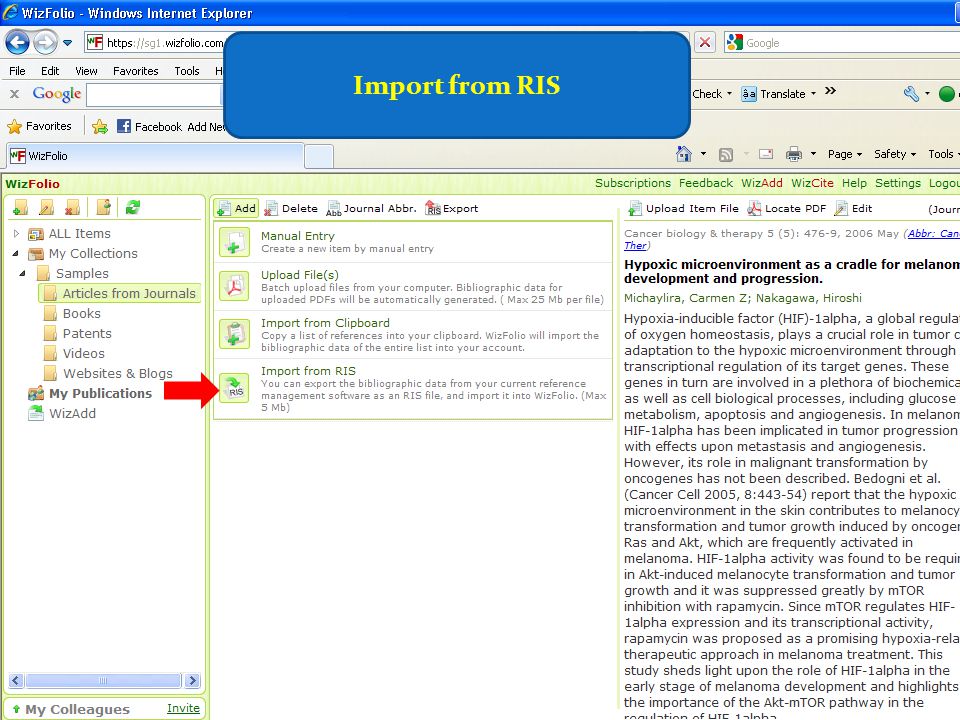Click the delete collection folder icon
This screenshot has width=960, height=720.
pyautogui.click(x=73, y=208)
